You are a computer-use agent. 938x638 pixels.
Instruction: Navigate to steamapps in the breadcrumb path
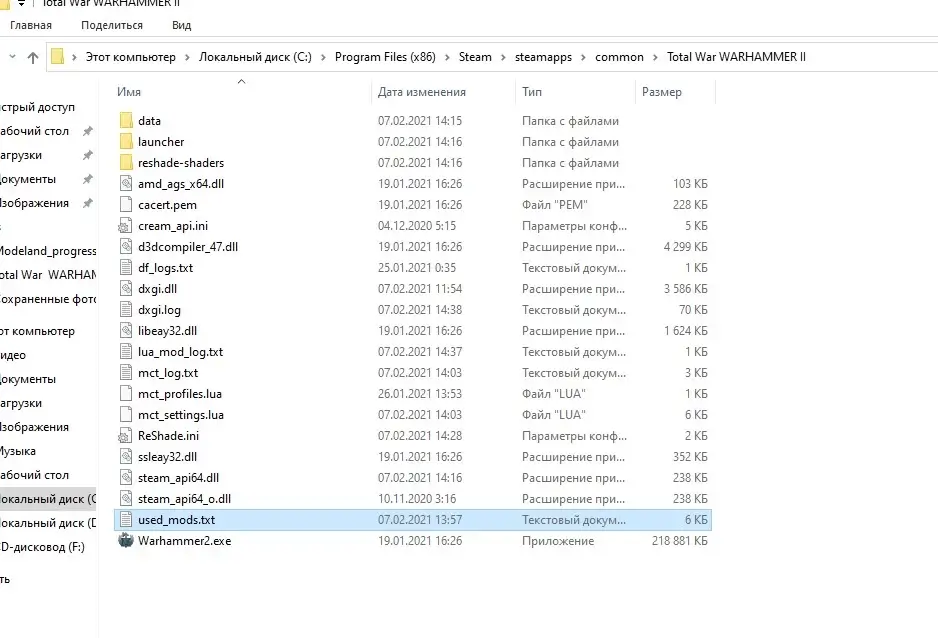544,57
